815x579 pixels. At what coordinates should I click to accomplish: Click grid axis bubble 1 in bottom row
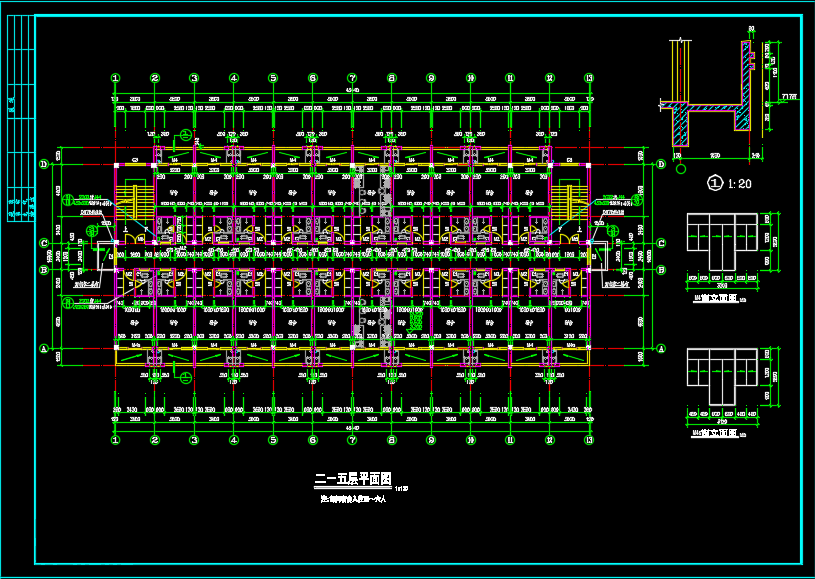115,439
